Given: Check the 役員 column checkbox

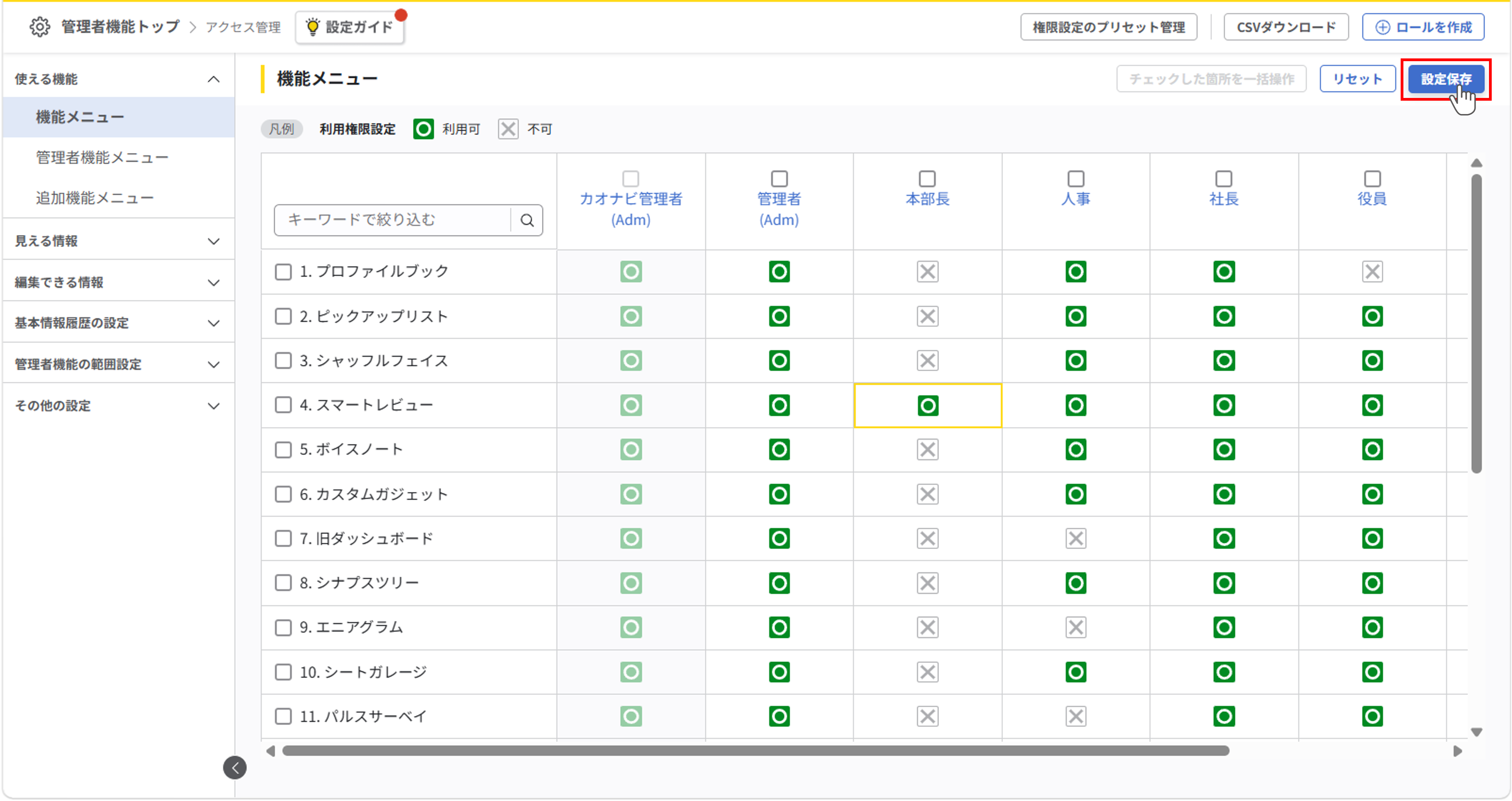Looking at the screenshot, I should (x=1372, y=178).
